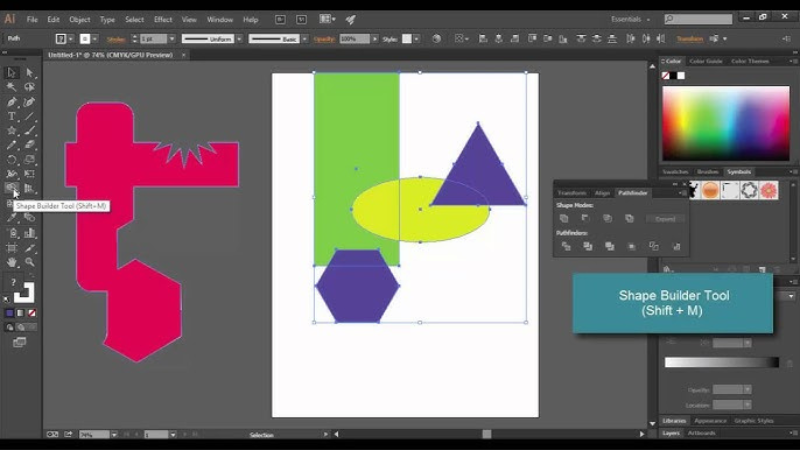Open the graphic Style dropdown

tap(417, 39)
